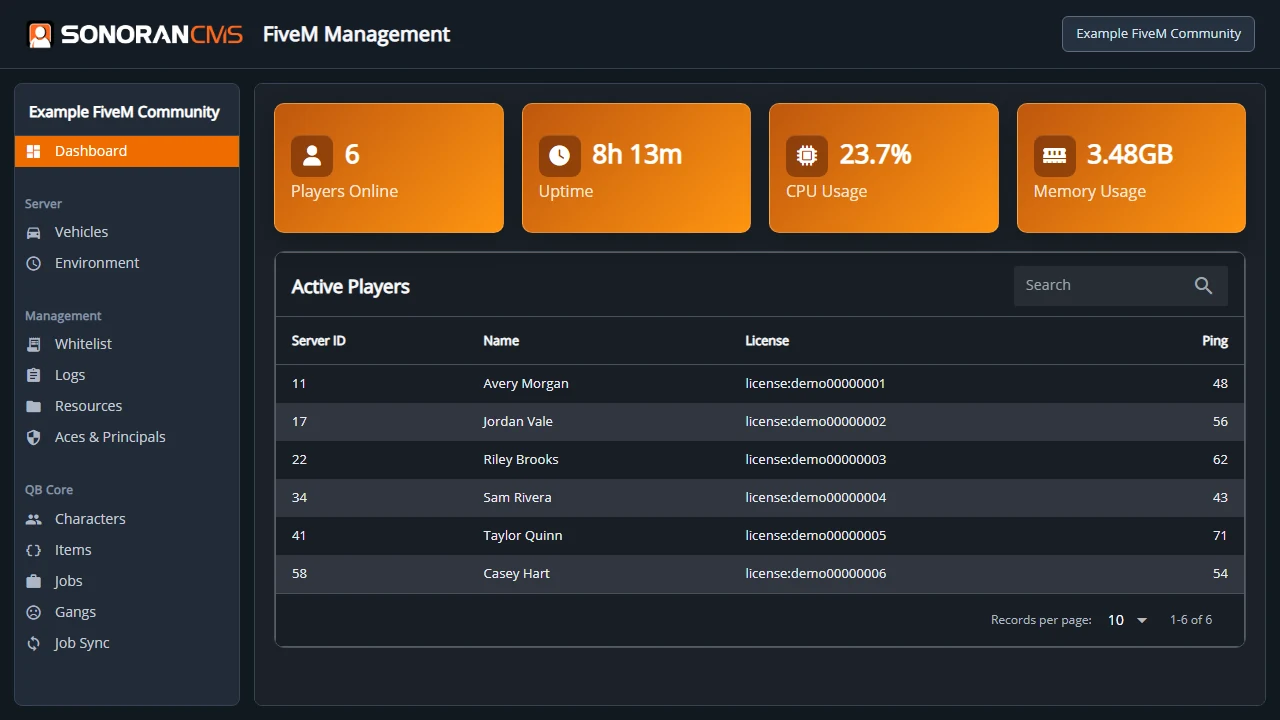Click server ID 41 cell
The width and height of the screenshot is (1280, 720).
(x=299, y=536)
